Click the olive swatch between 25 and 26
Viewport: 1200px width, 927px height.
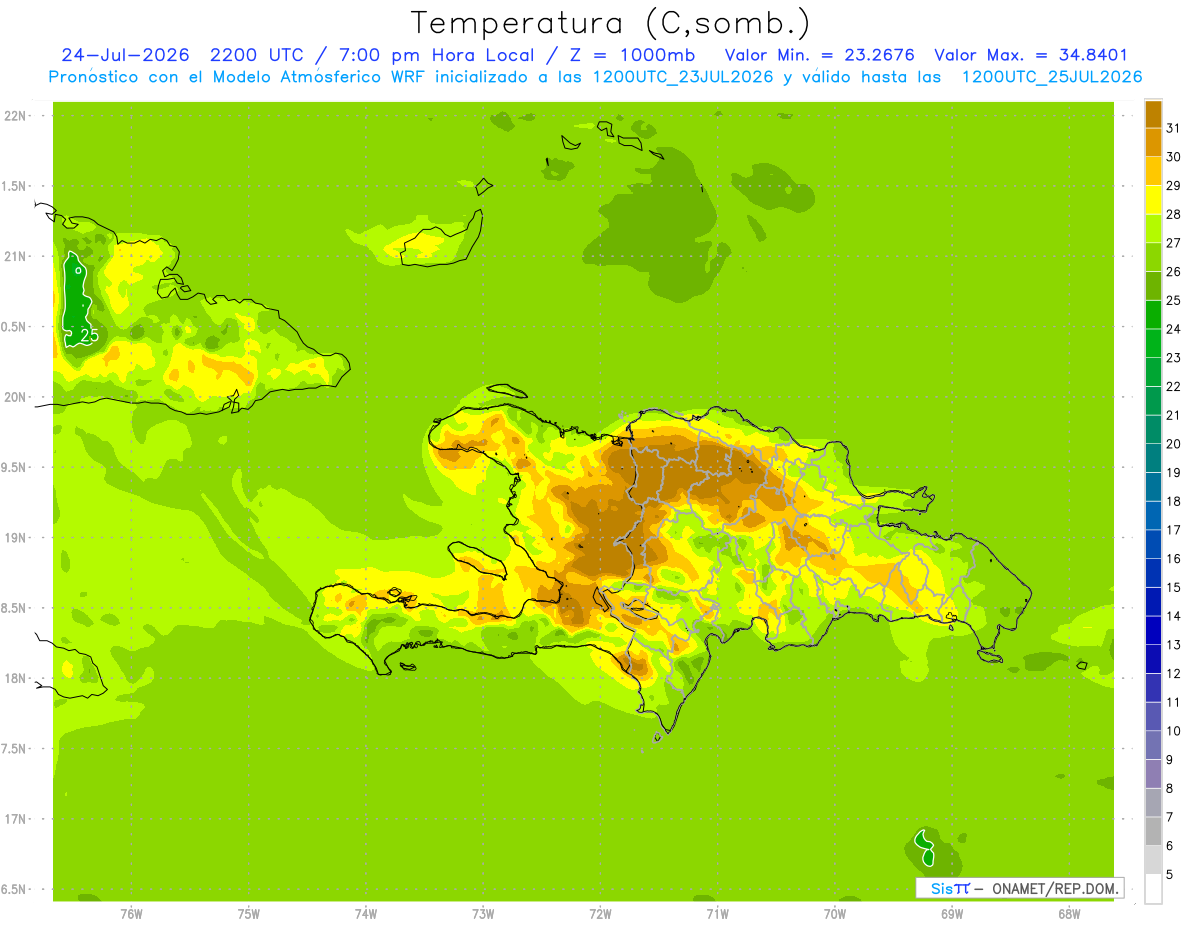point(1153,286)
